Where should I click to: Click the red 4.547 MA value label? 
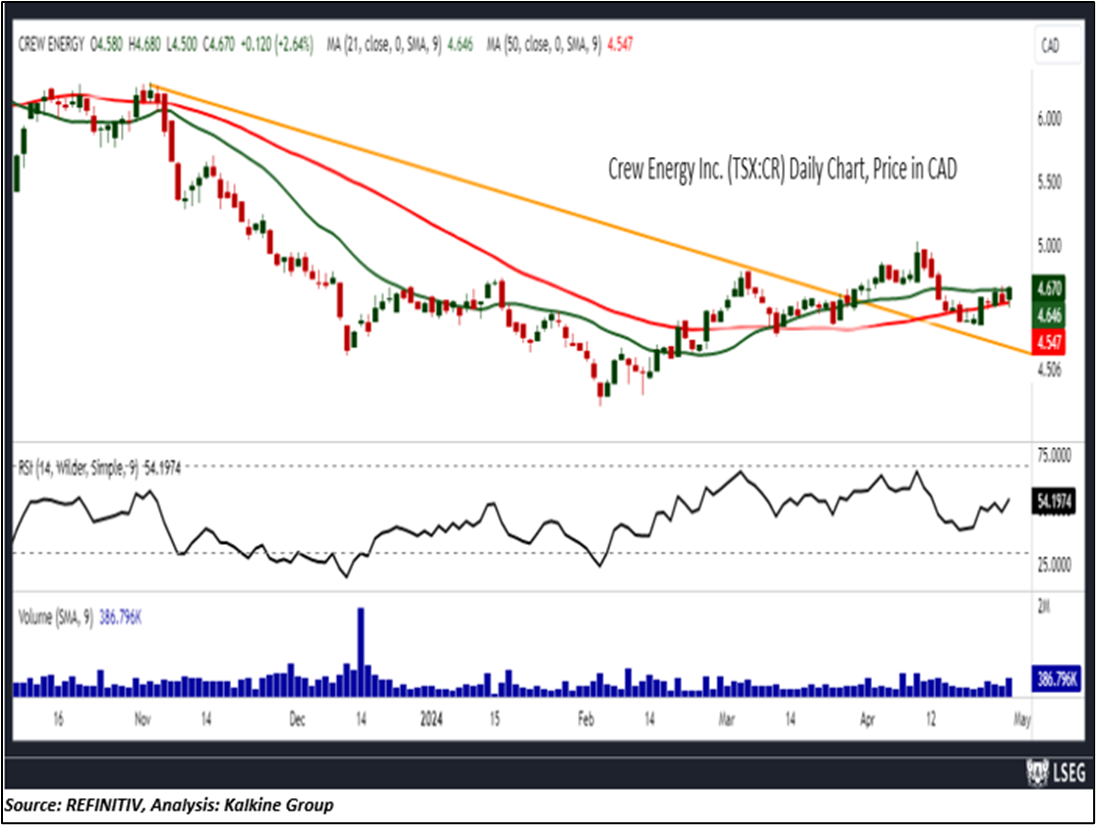(1048, 342)
